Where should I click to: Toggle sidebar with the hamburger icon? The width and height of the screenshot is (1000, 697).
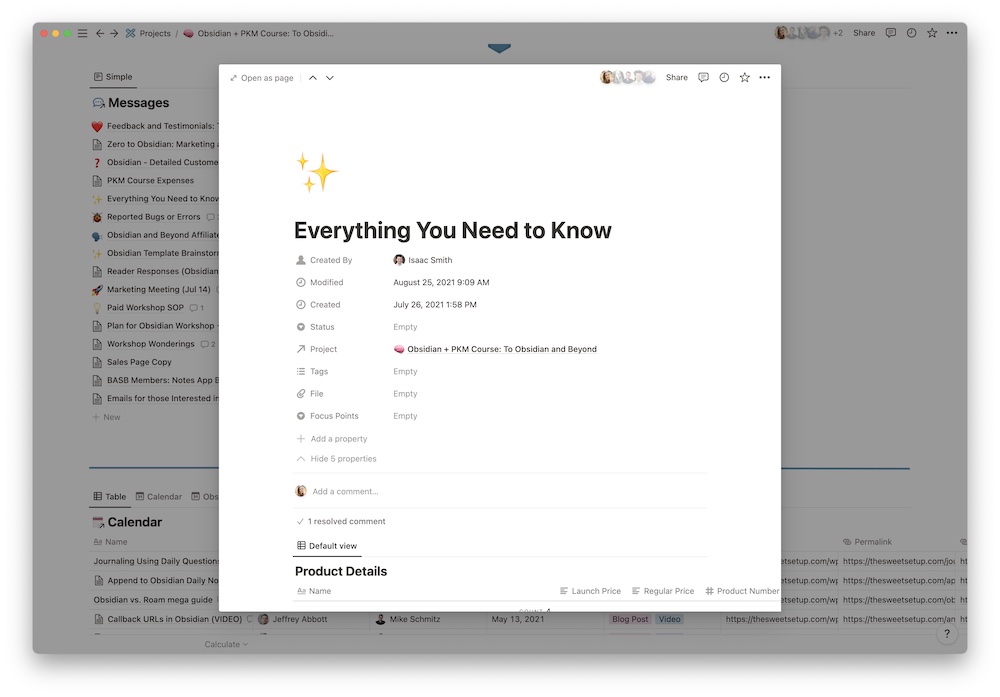[x=82, y=33]
